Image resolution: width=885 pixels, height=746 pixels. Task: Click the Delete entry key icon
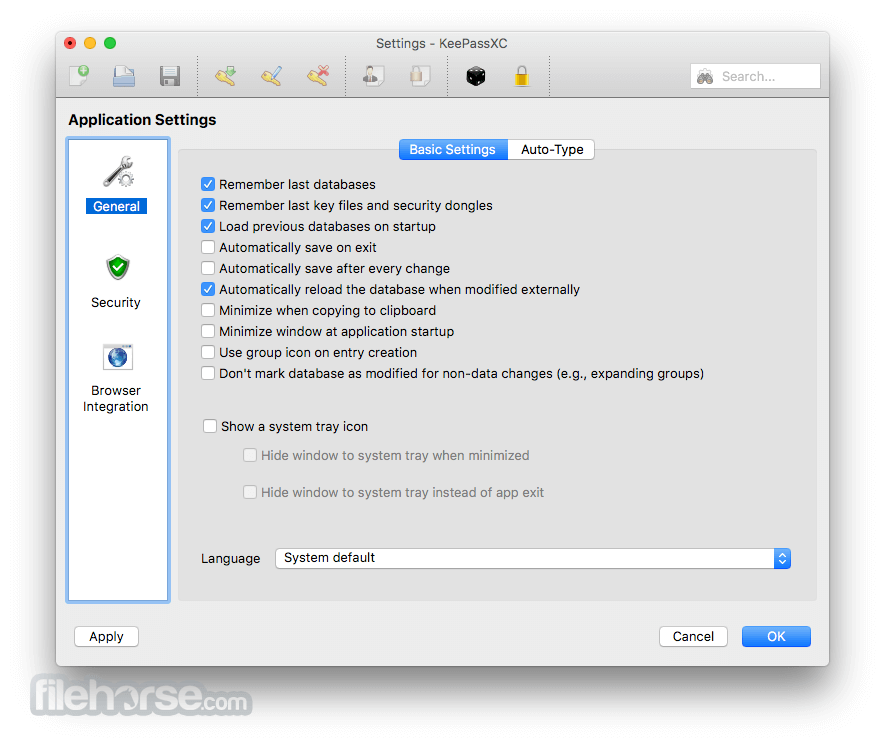(318, 76)
